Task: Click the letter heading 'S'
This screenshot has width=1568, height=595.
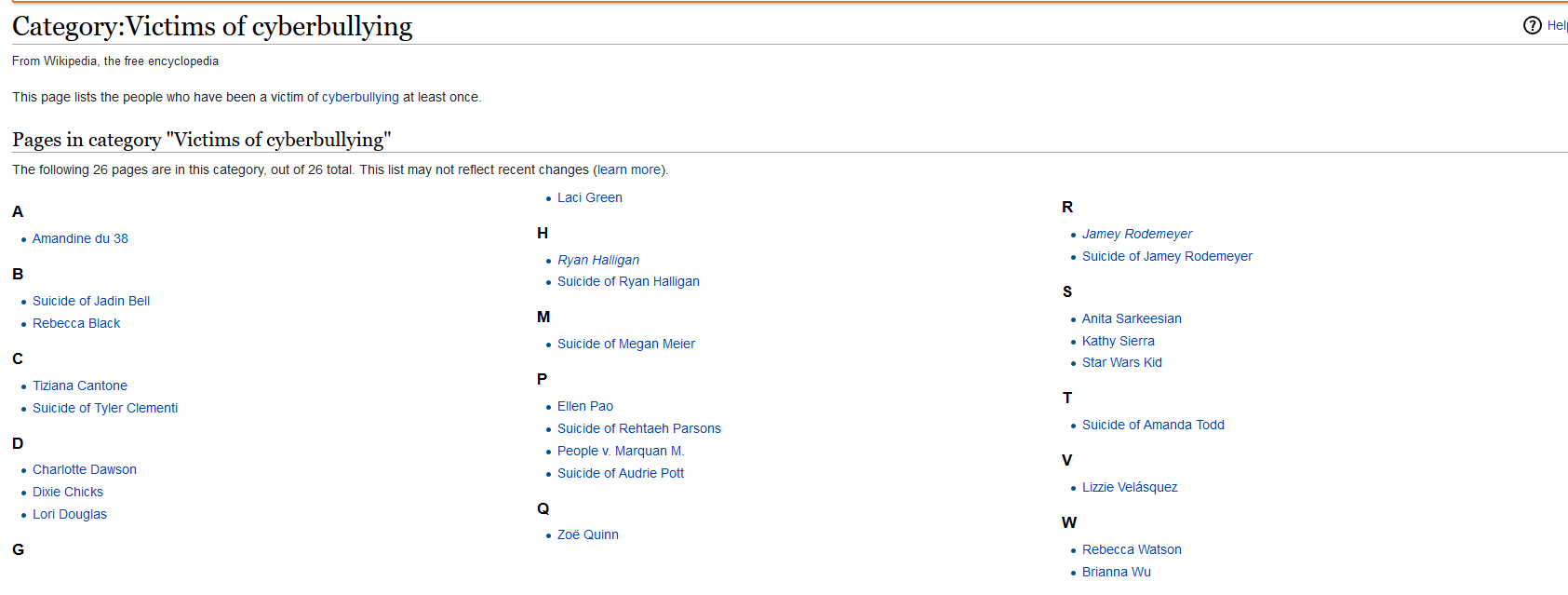Action: pos(1067,292)
